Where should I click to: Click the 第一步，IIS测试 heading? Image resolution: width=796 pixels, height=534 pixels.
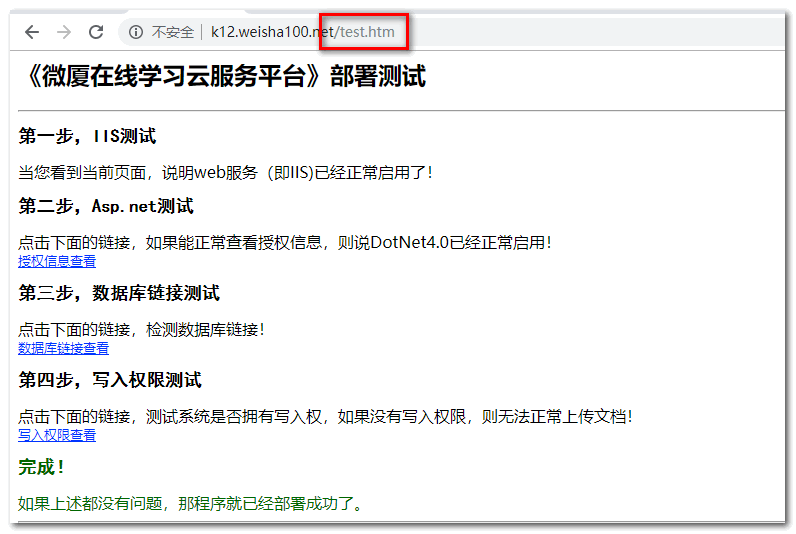(87, 136)
